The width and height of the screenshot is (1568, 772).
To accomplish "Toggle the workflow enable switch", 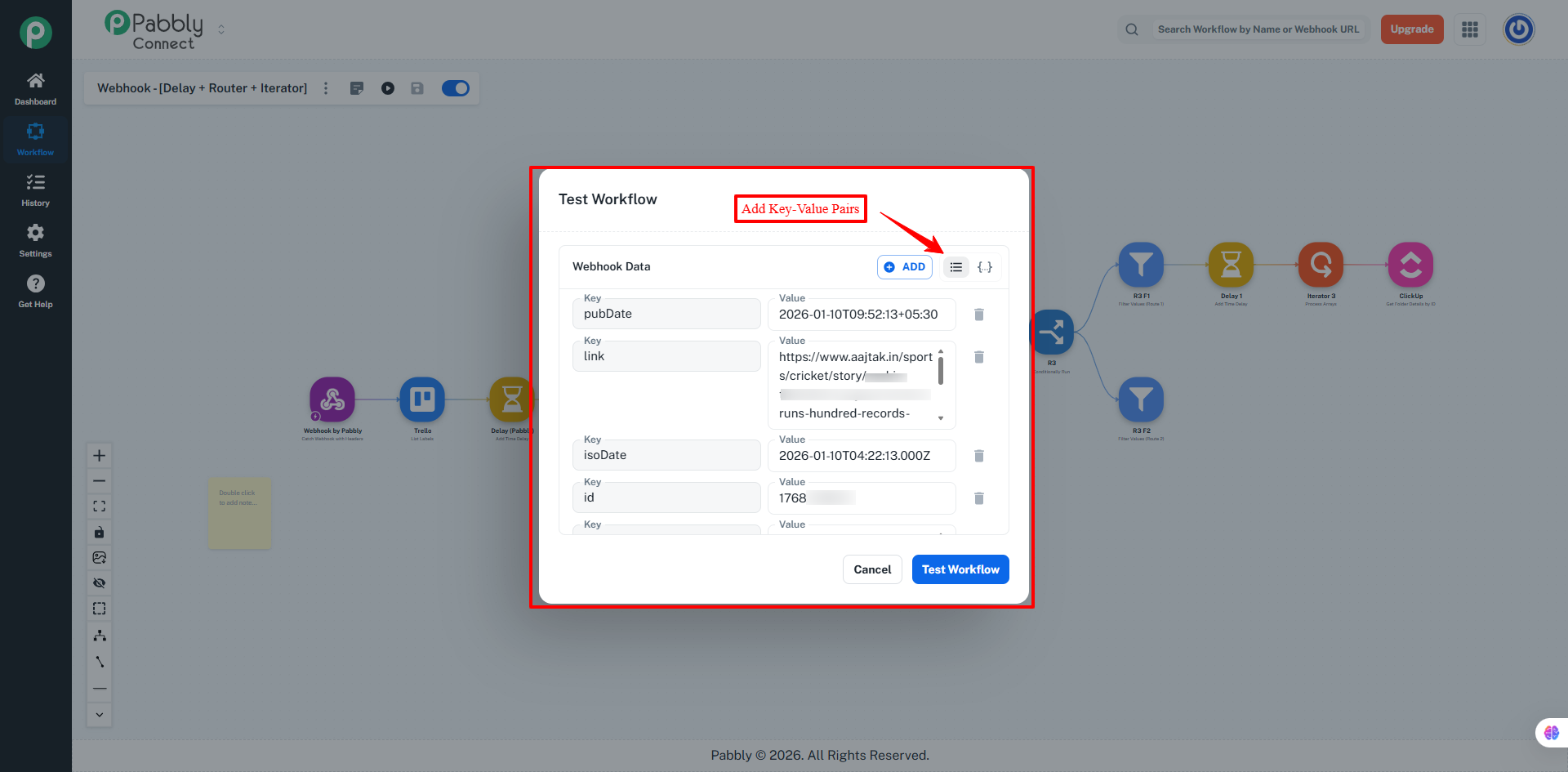I will (x=456, y=88).
